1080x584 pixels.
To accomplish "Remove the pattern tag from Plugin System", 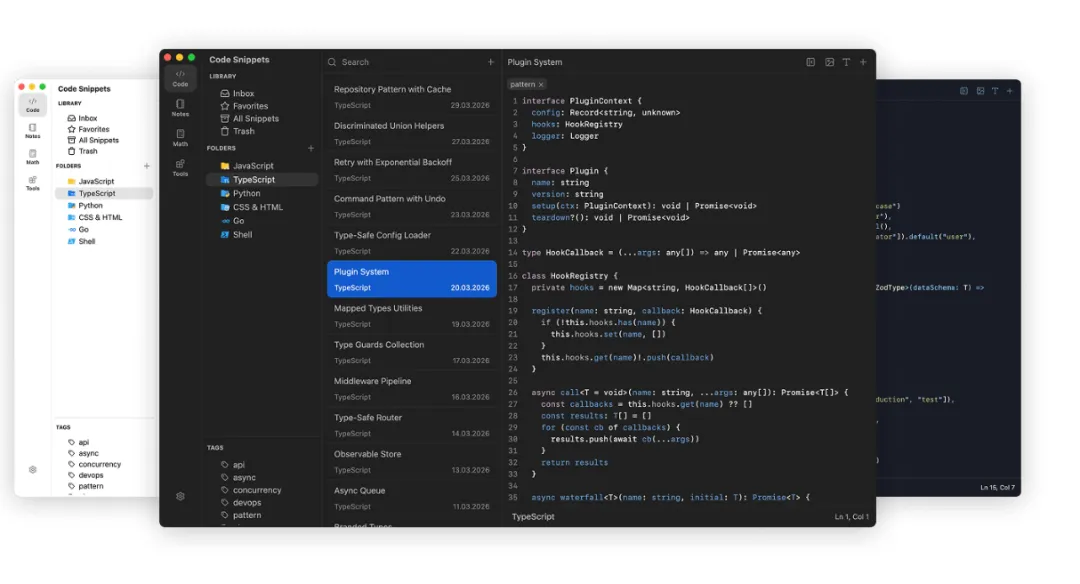I will tap(541, 85).
